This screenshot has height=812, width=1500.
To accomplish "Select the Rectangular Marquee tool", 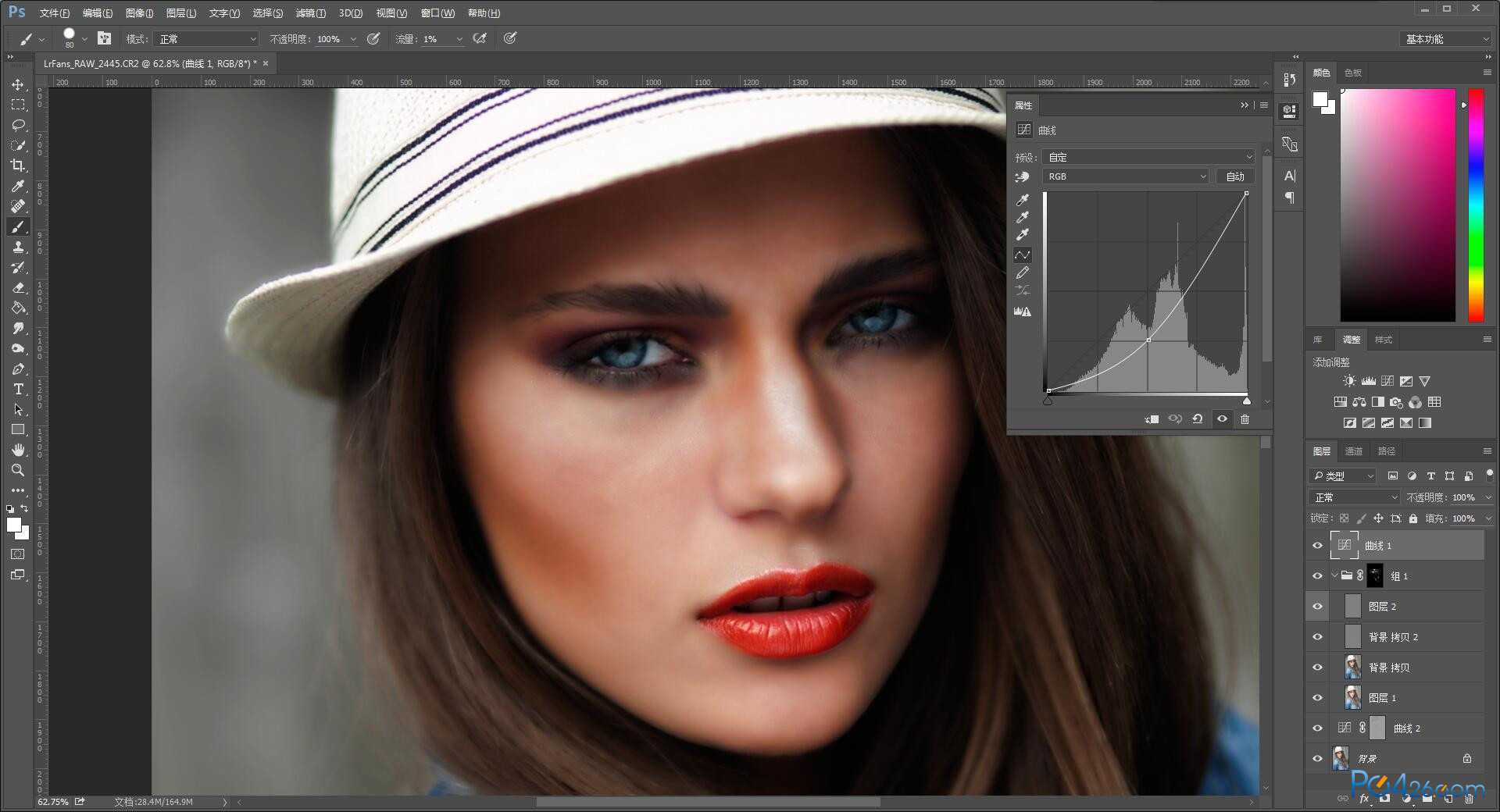I will [x=18, y=105].
